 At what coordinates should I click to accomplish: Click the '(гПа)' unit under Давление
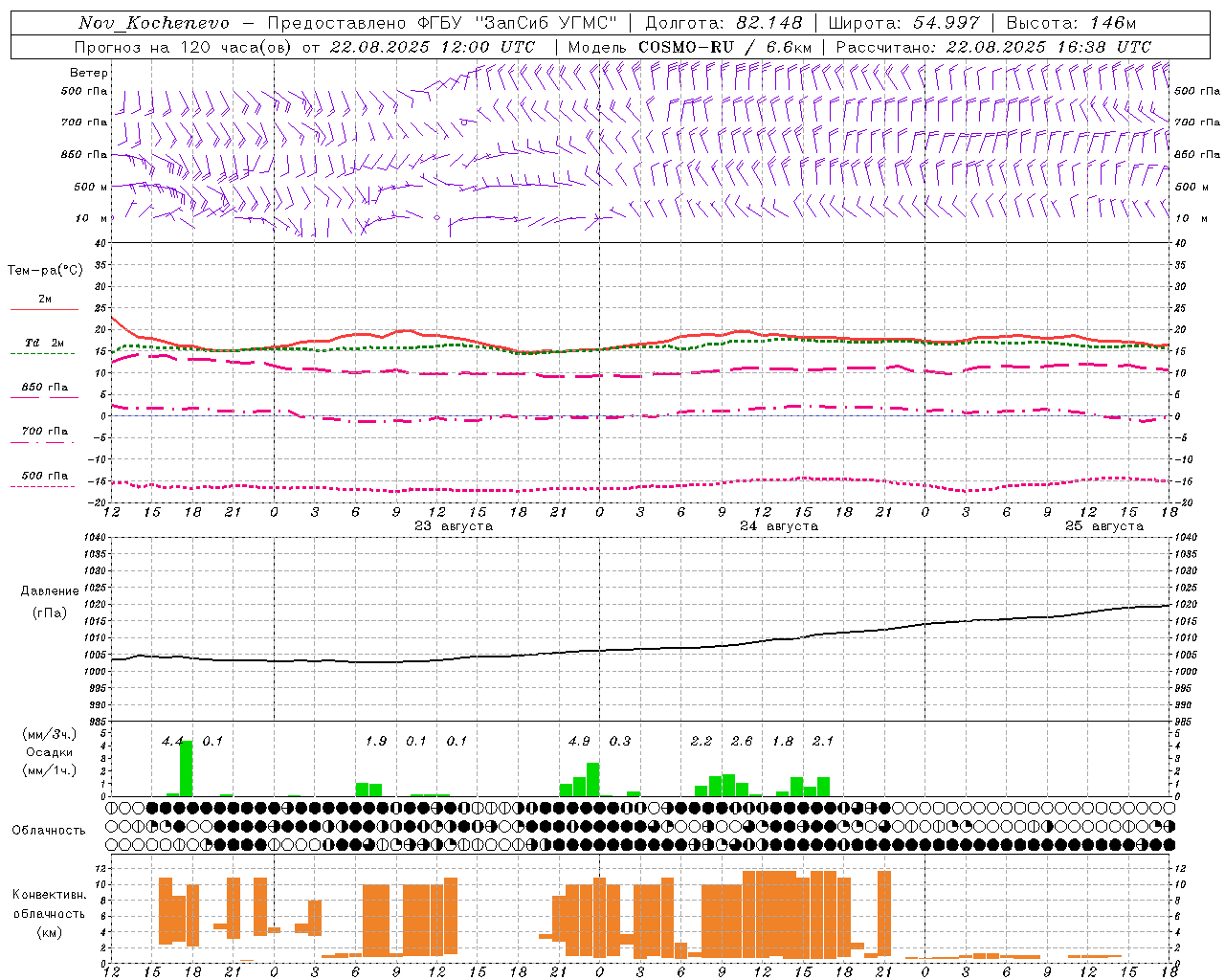click(49, 613)
